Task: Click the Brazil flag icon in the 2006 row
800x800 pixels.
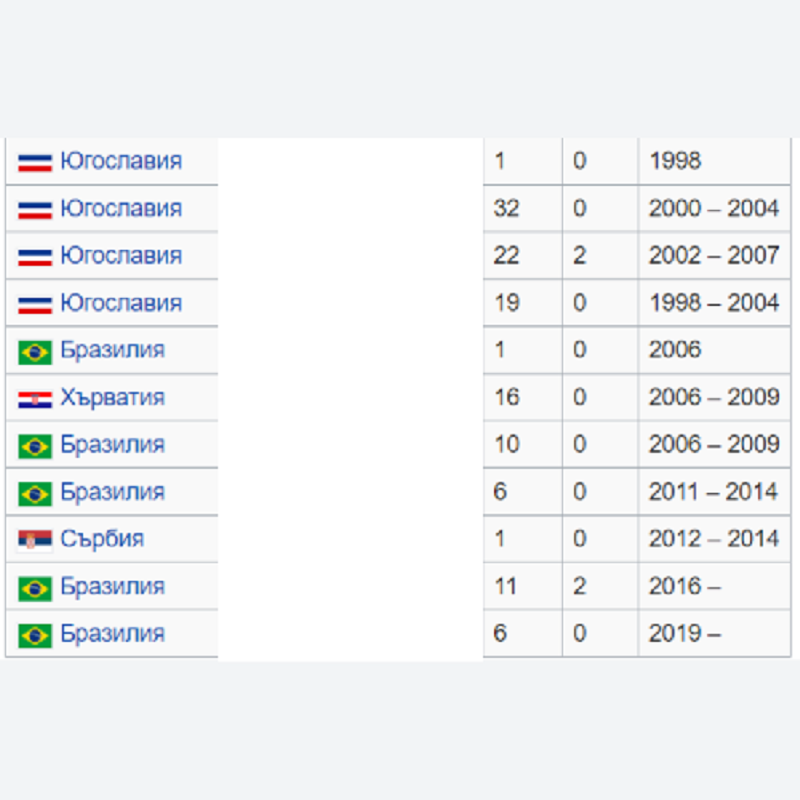Action: click(35, 353)
